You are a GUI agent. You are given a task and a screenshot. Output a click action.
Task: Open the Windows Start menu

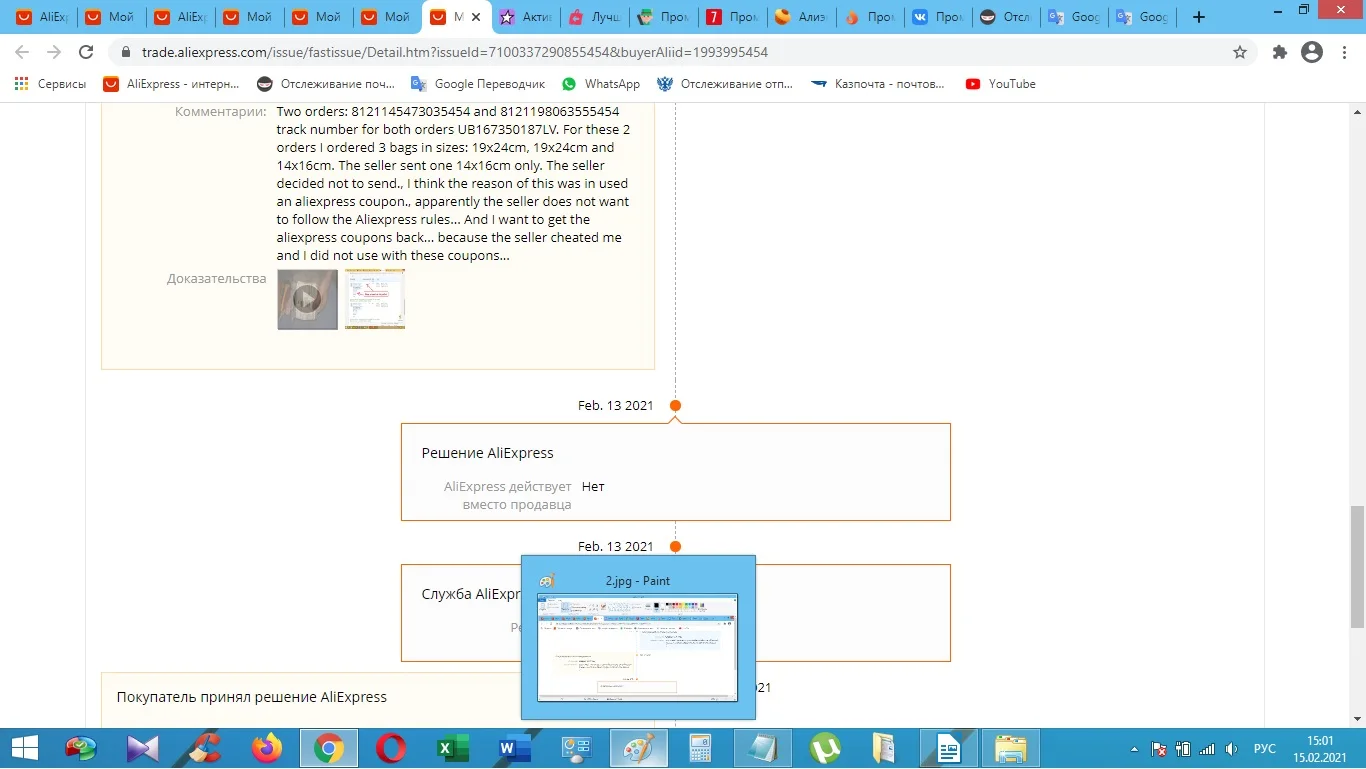(x=24, y=748)
